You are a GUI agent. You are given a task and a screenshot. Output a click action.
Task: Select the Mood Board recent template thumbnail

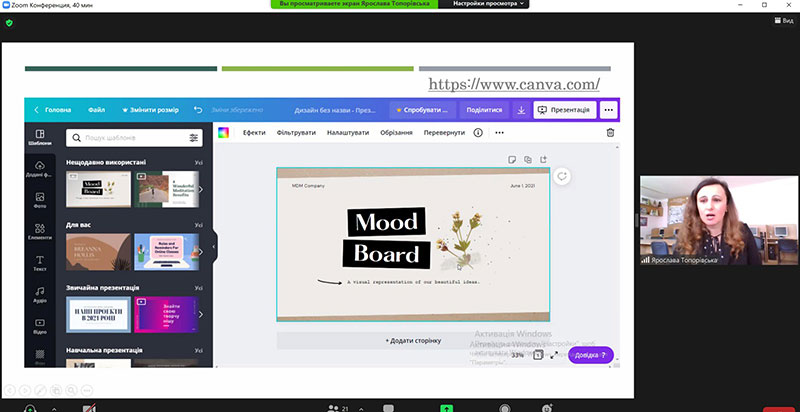tap(98, 189)
